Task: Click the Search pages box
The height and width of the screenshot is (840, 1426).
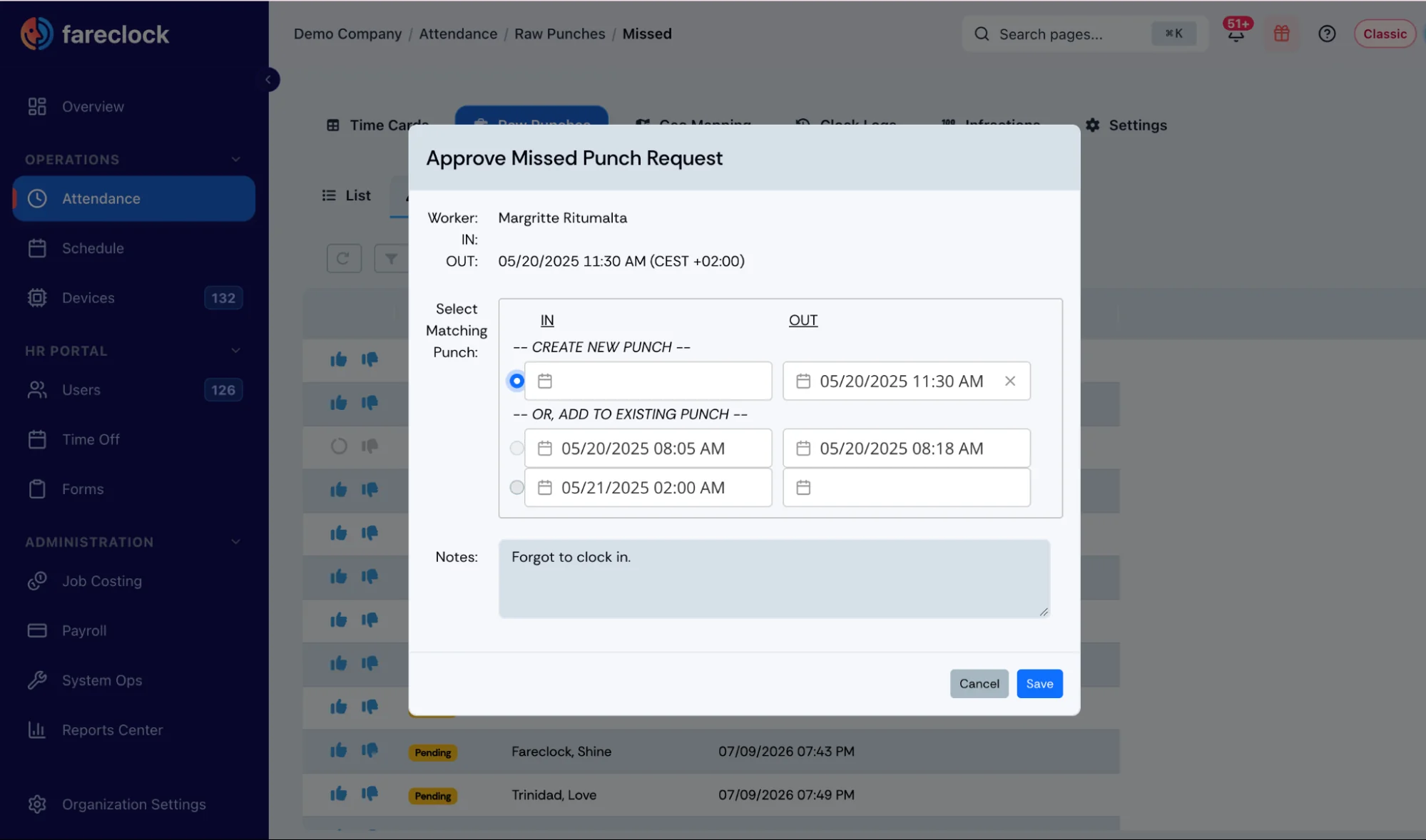Action: click(x=1085, y=34)
